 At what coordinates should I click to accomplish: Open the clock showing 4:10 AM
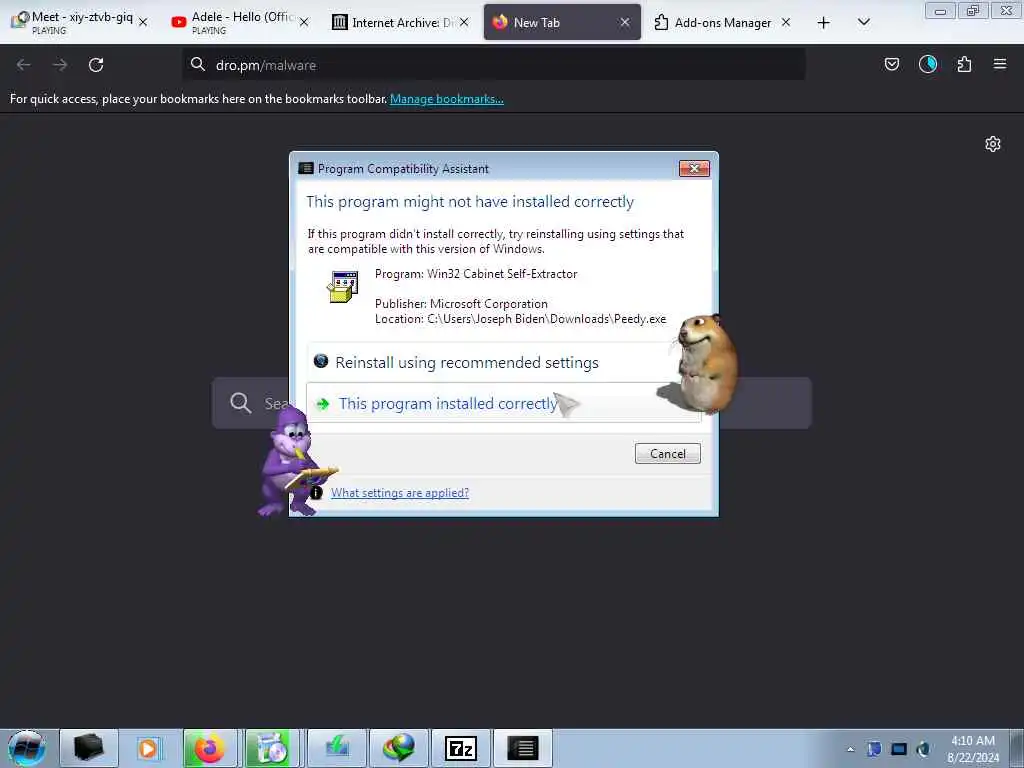[x=972, y=749]
